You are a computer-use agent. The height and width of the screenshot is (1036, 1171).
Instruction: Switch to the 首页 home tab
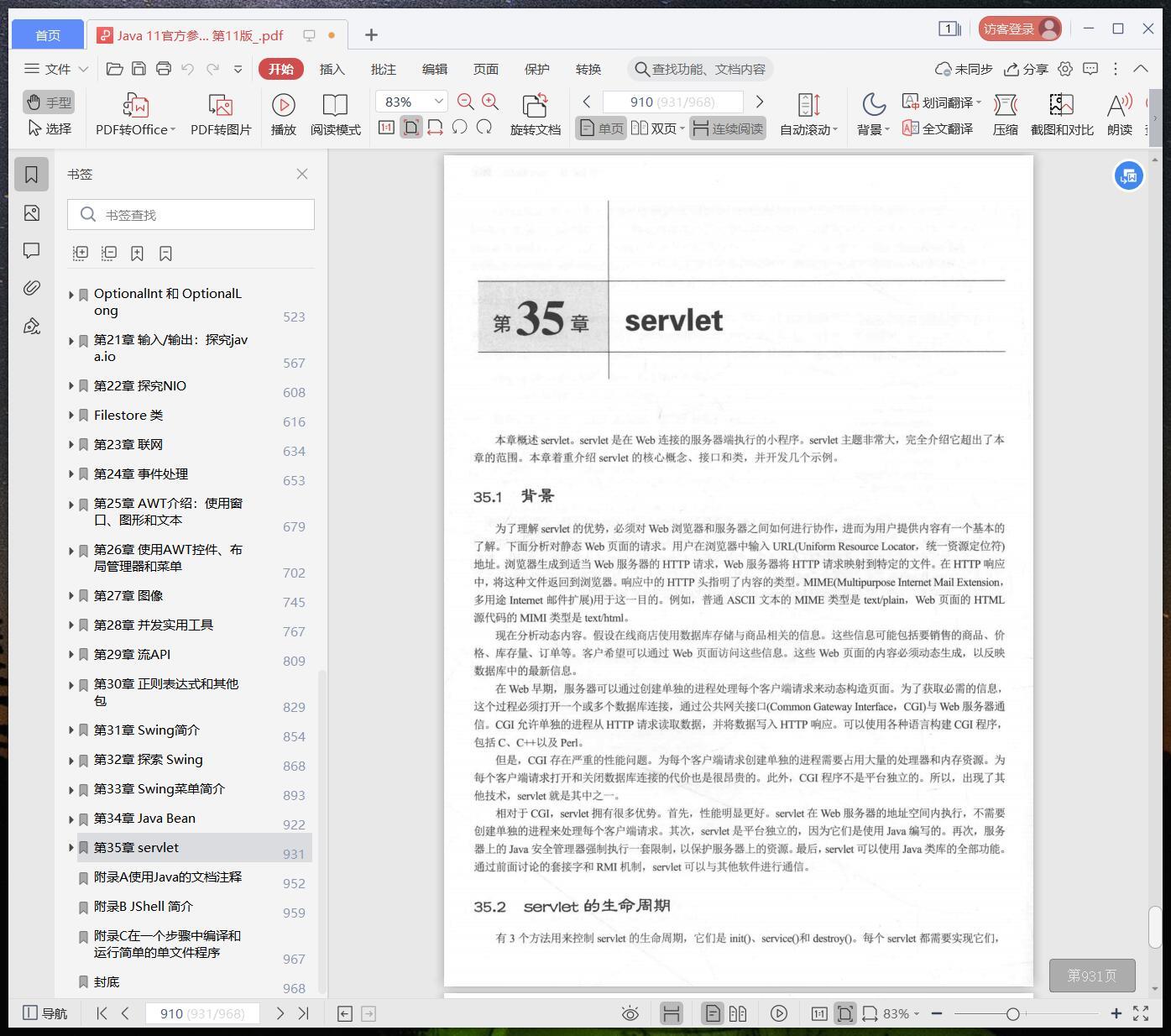[x=48, y=34]
